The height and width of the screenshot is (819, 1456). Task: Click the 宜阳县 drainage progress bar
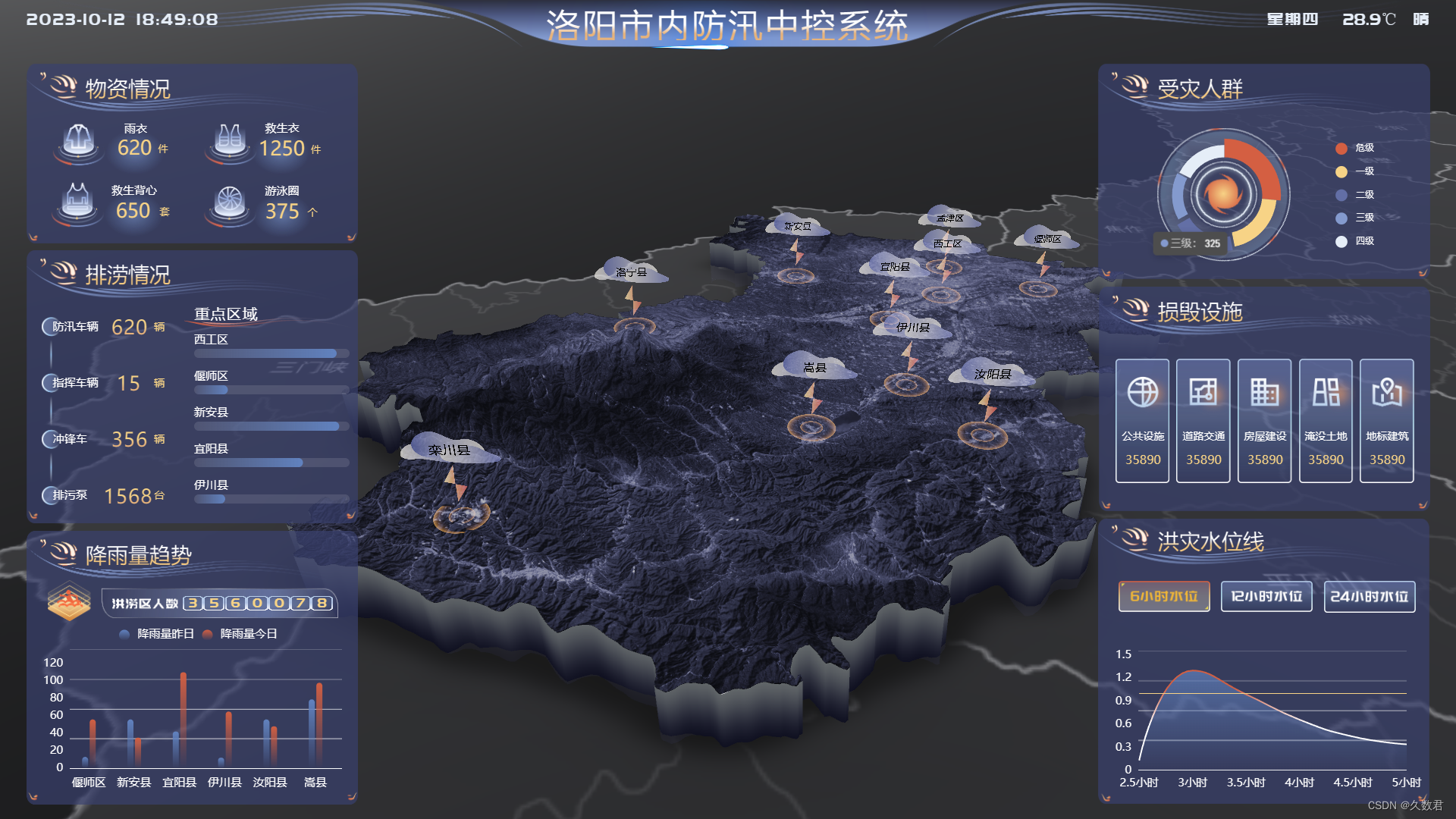coord(271,463)
